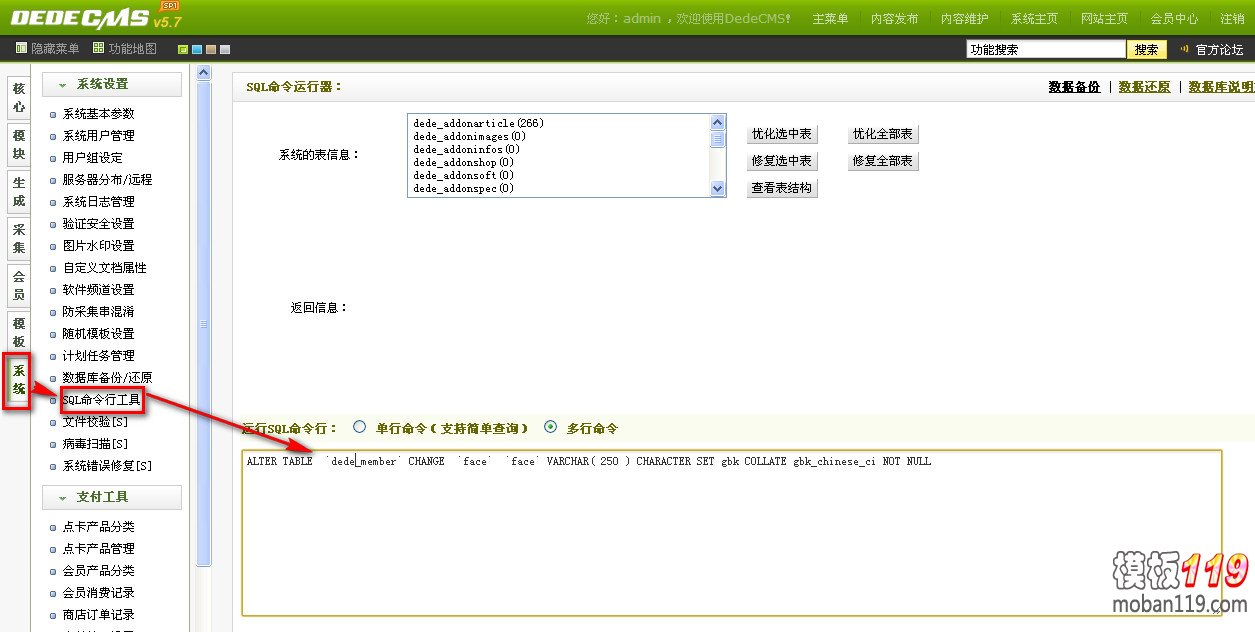This screenshot has width=1255, height=632.
Task: Open 病毒扫描[S] in sidebar
Action: pyautogui.click(x=95, y=444)
